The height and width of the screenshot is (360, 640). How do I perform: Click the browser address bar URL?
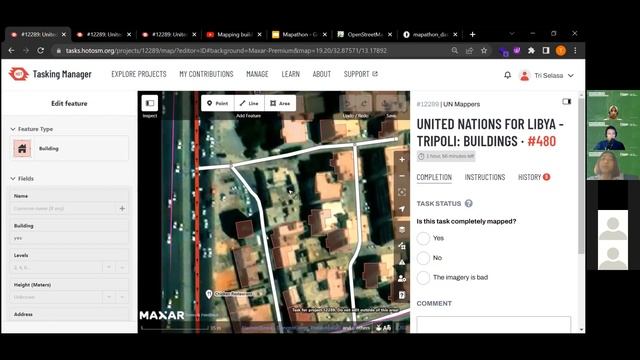pyautogui.click(x=226, y=51)
